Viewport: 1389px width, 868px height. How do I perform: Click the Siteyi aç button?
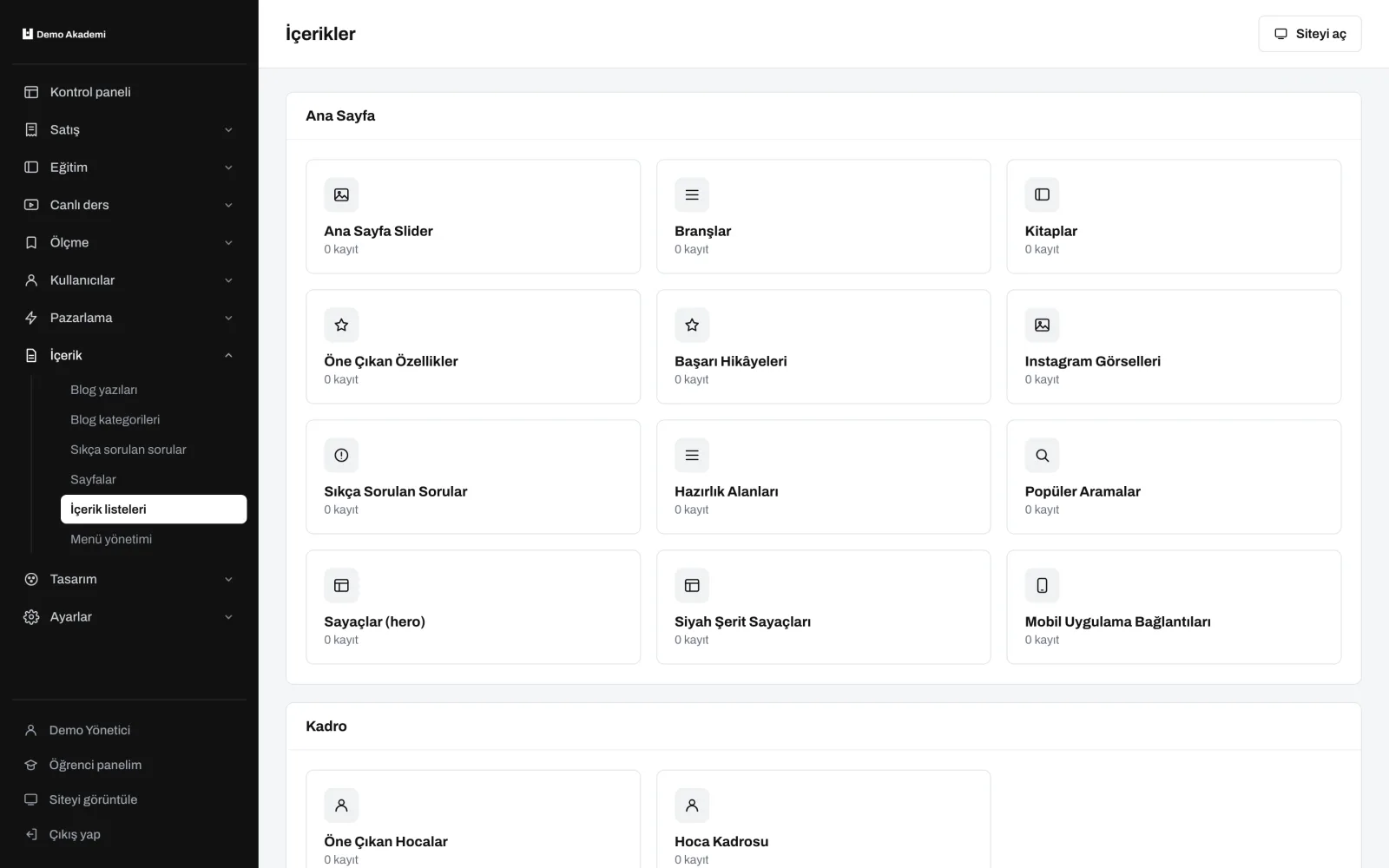click(x=1309, y=34)
